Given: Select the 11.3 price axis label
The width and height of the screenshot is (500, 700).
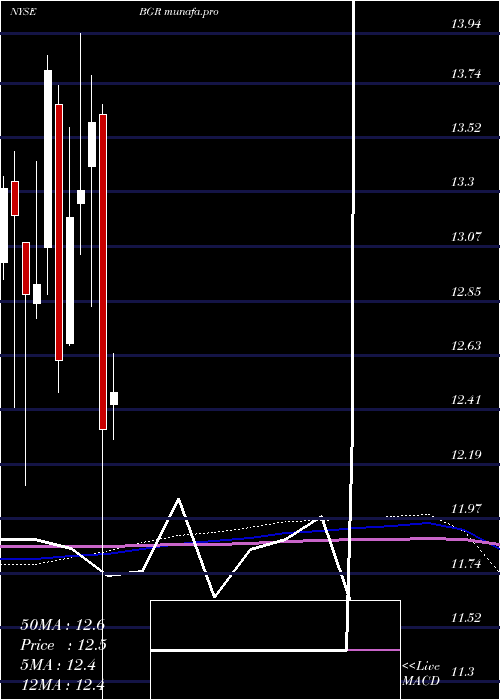Looking at the screenshot, I should click(462, 672).
